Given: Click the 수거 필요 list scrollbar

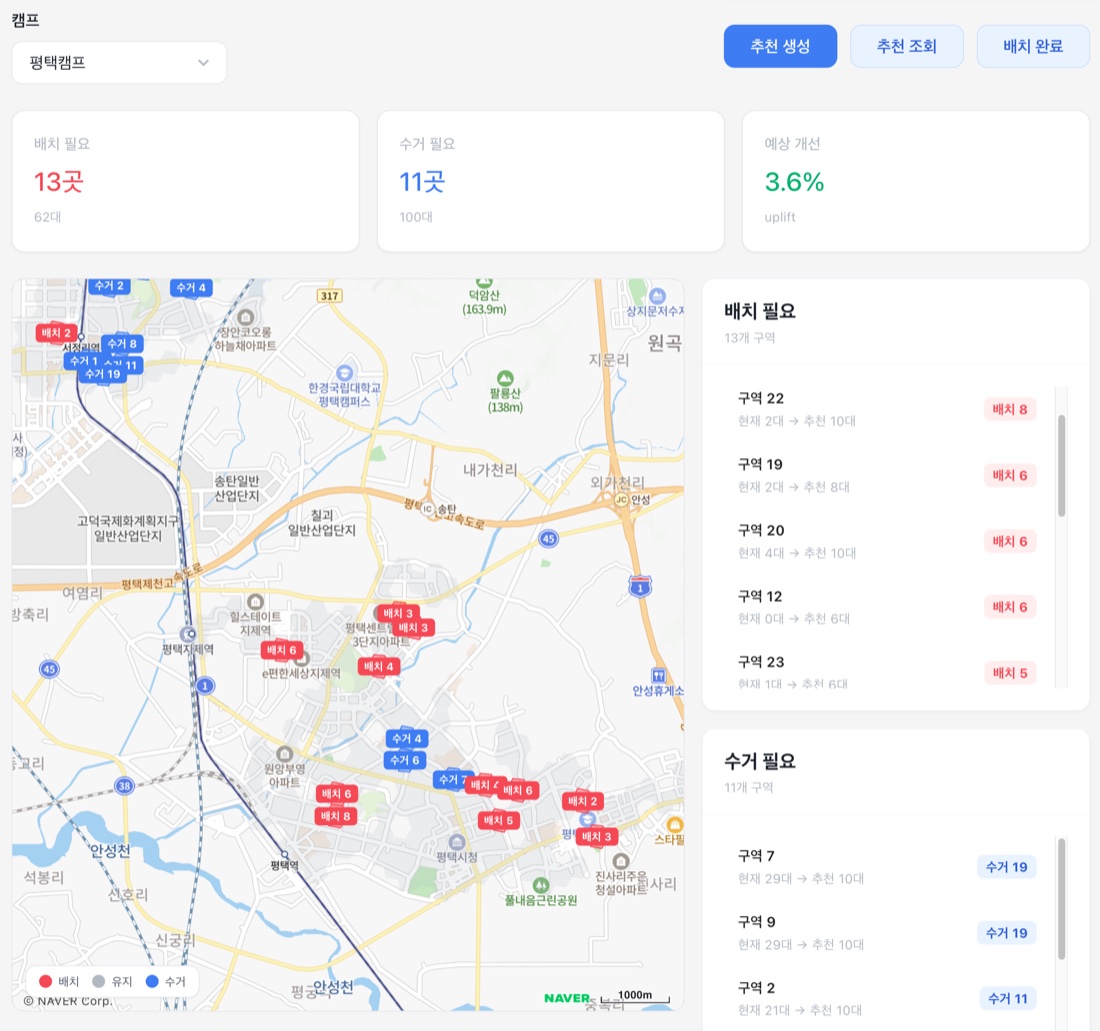Looking at the screenshot, I should (1061, 899).
